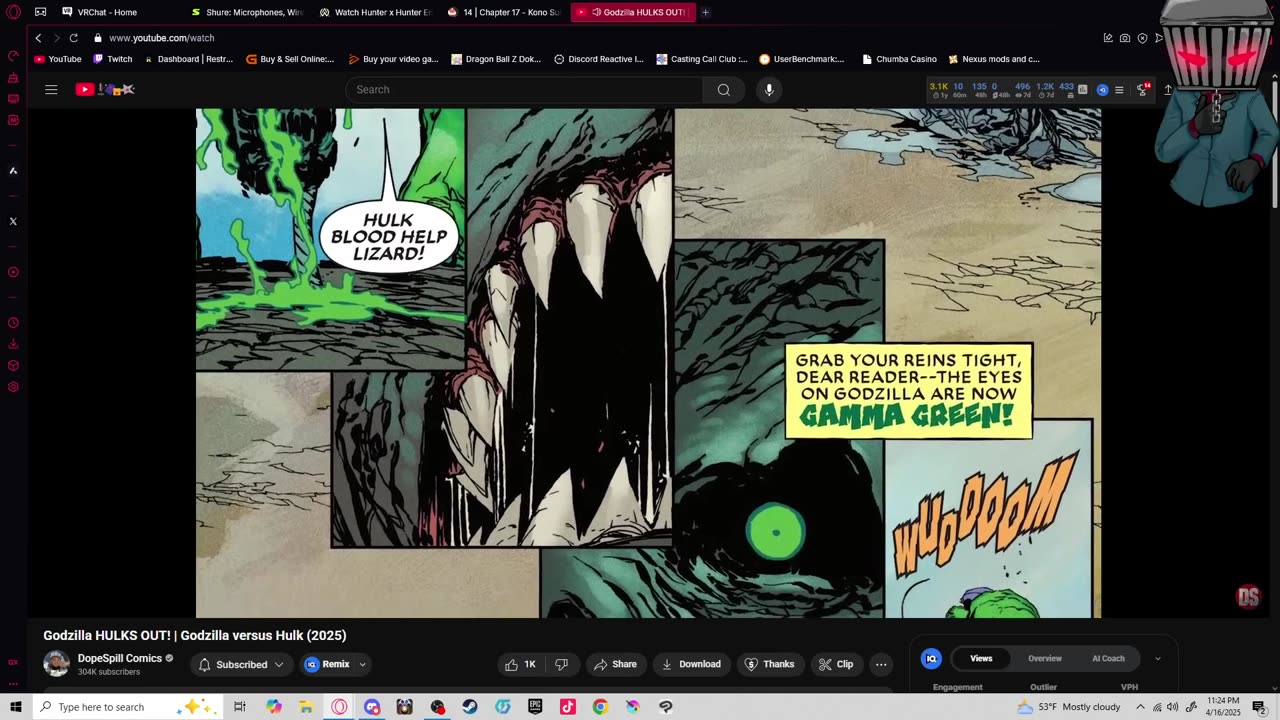Switch to the Views tab in the stats panel
This screenshot has width=1280, height=720.
click(x=981, y=658)
